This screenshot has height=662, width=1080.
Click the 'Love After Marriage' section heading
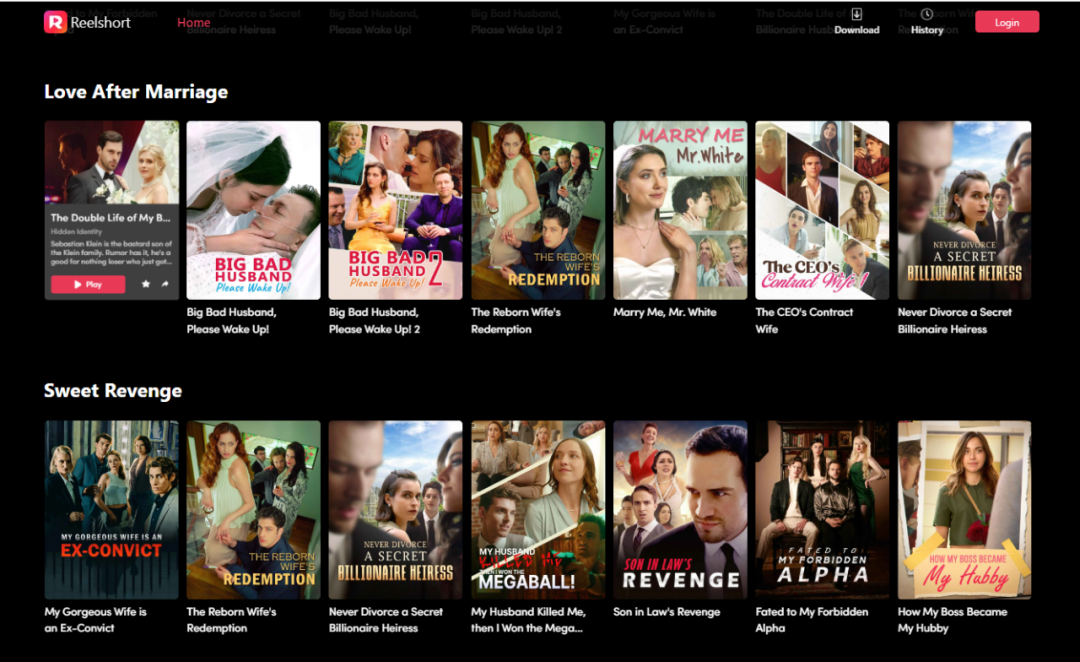pos(136,92)
